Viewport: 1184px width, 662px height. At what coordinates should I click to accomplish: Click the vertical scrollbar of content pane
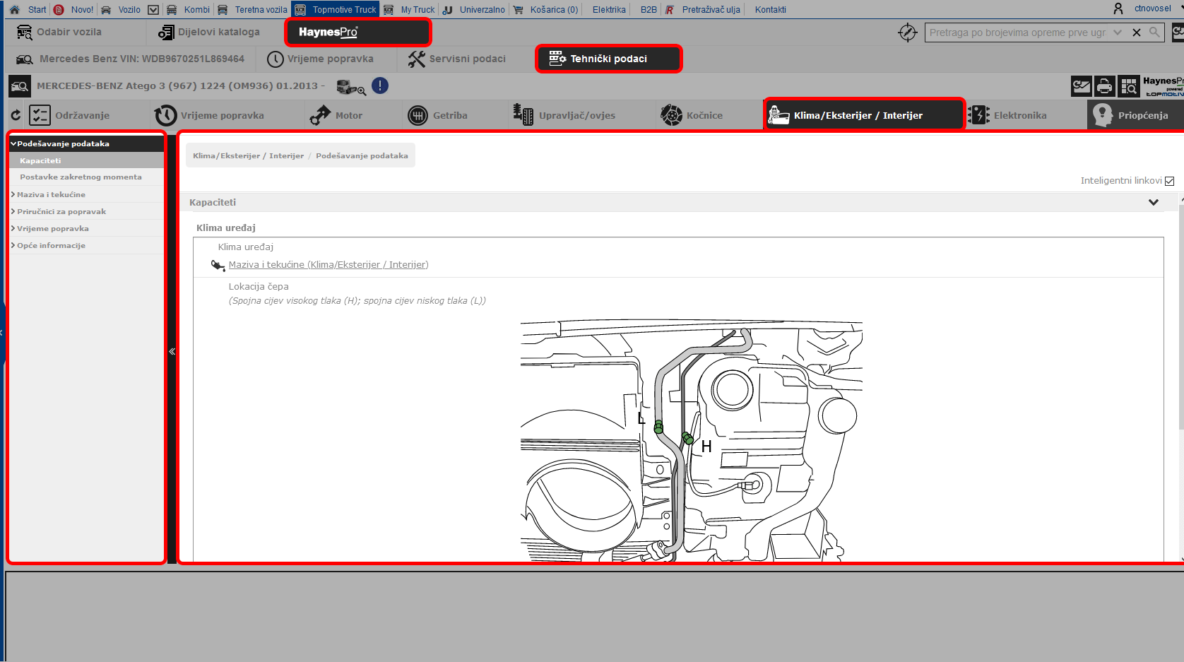click(1180, 317)
